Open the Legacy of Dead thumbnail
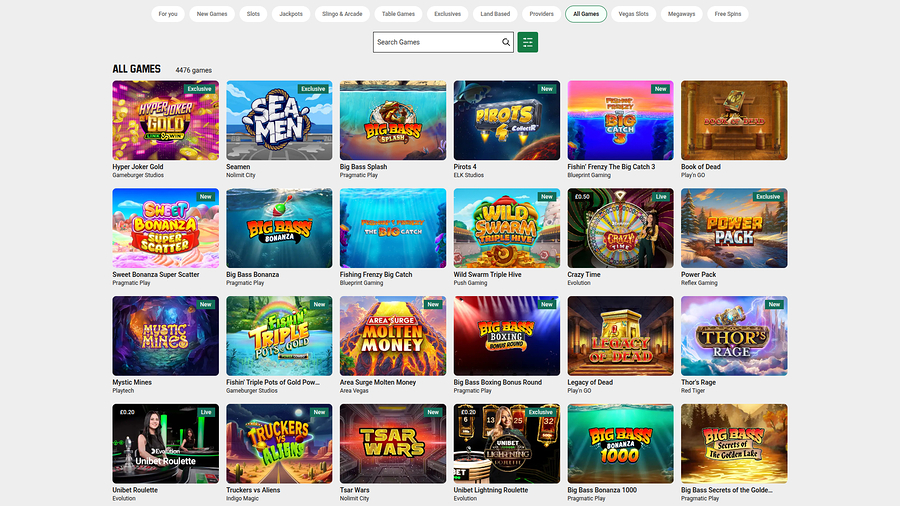This screenshot has width=900, height=506. (620, 336)
